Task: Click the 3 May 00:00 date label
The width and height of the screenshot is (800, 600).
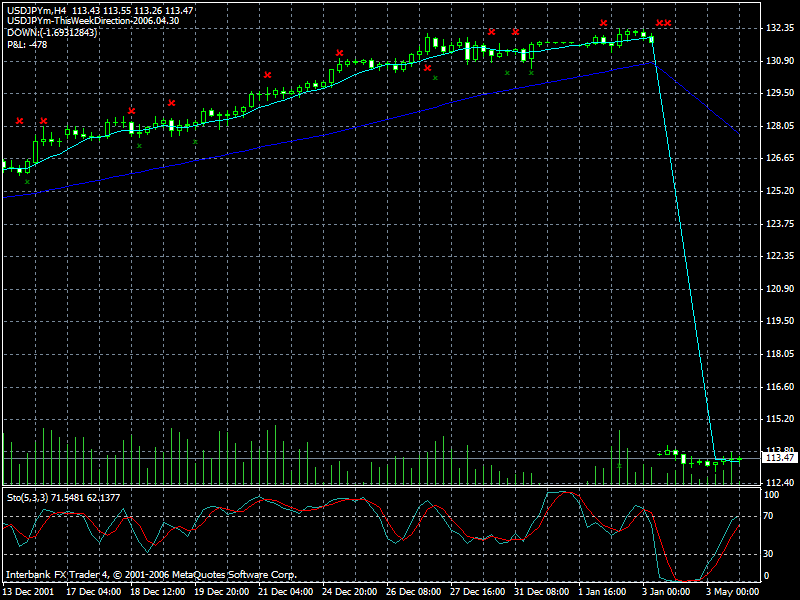Action: [732, 591]
